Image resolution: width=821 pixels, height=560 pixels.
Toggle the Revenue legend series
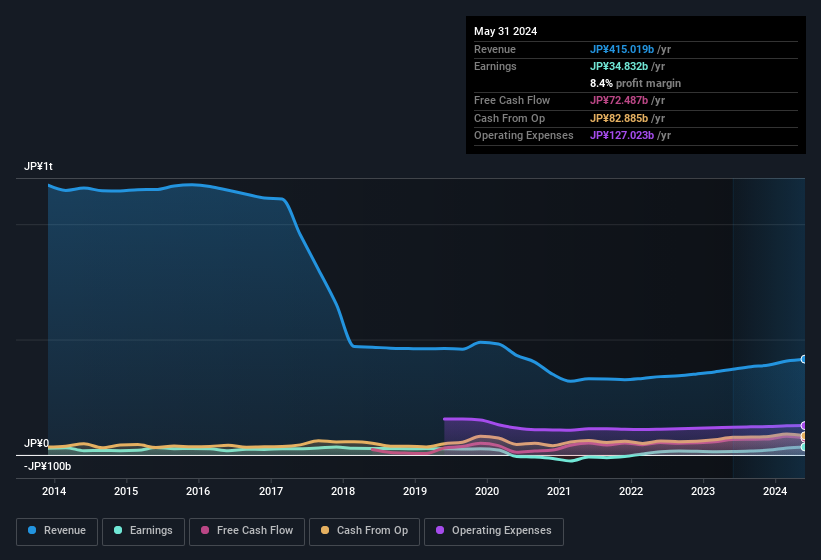coord(58,531)
